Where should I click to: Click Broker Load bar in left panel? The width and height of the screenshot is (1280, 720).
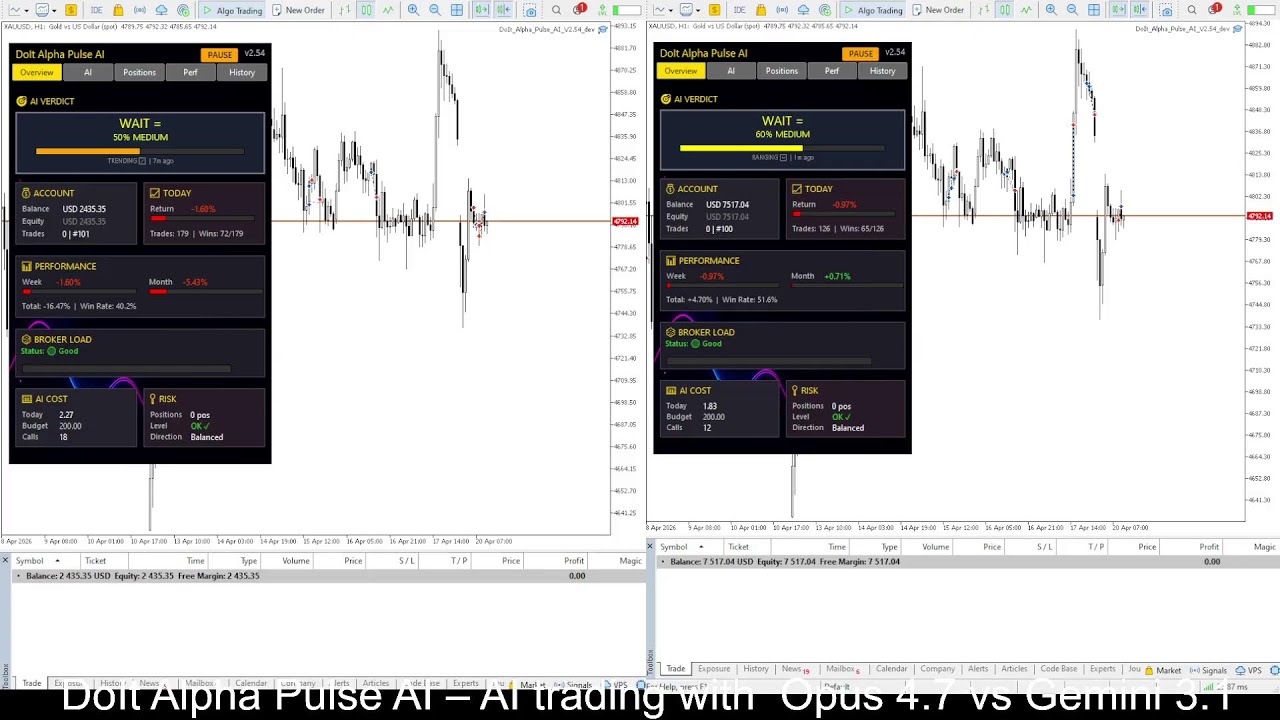pyautogui.click(x=126, y=369)
